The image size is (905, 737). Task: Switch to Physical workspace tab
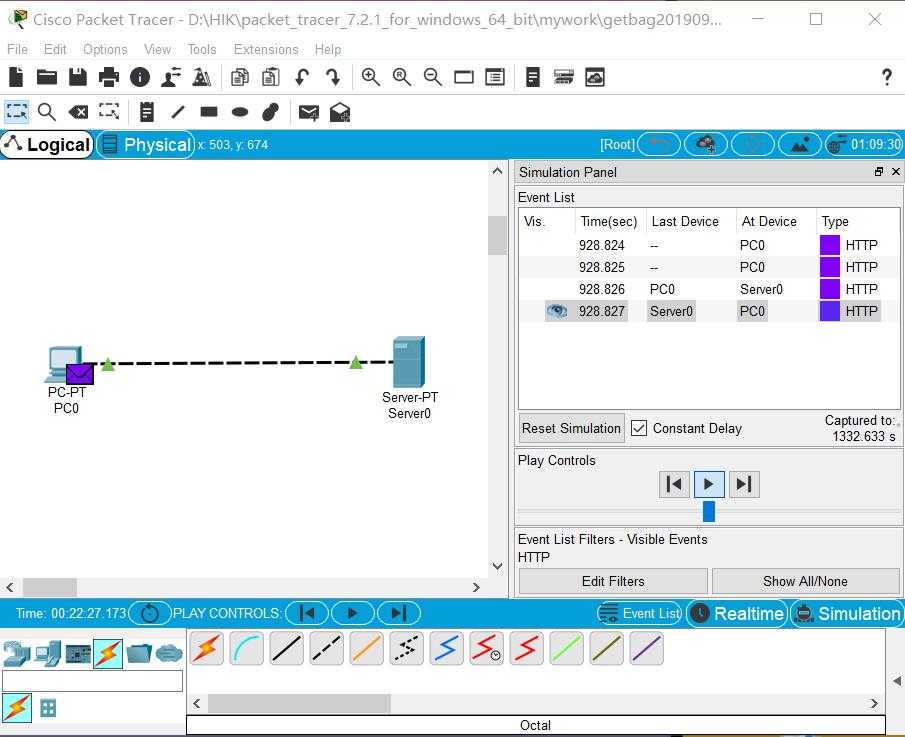145,144
